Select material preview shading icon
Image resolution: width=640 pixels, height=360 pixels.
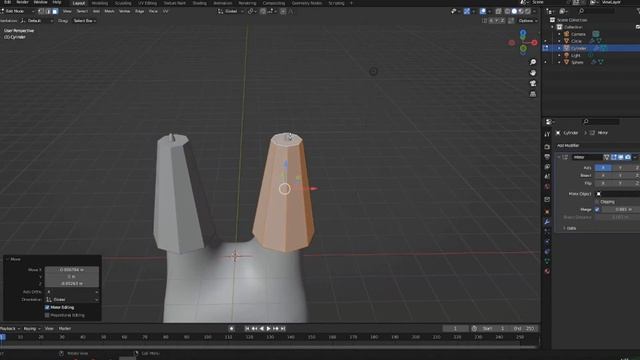(521, 11)
